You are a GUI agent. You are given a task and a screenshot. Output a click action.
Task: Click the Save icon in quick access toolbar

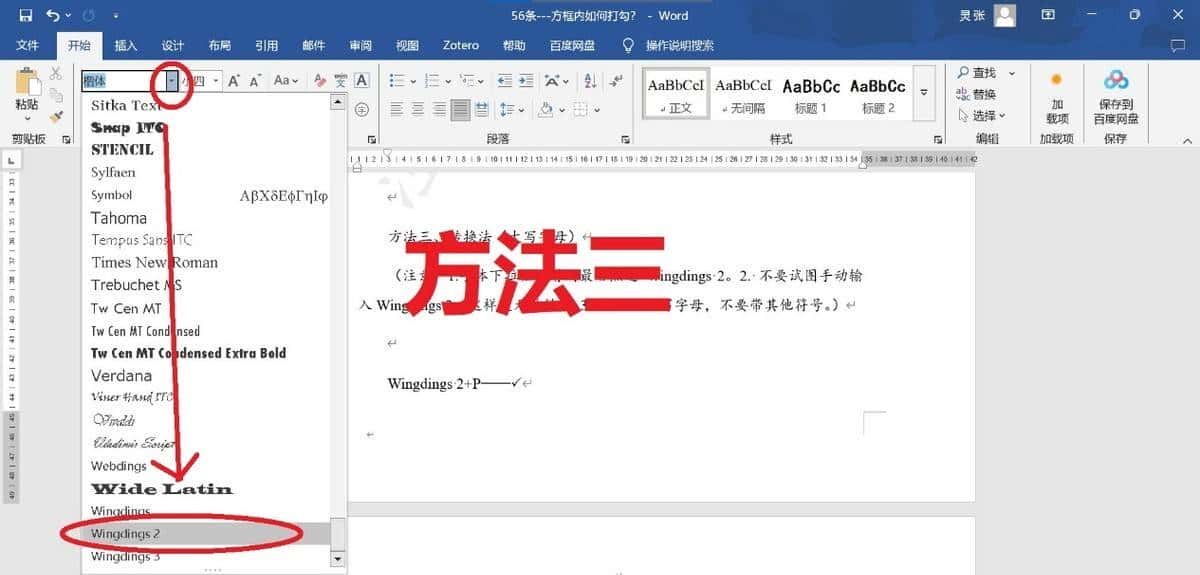pyautogui.click(x=26, y=15)
